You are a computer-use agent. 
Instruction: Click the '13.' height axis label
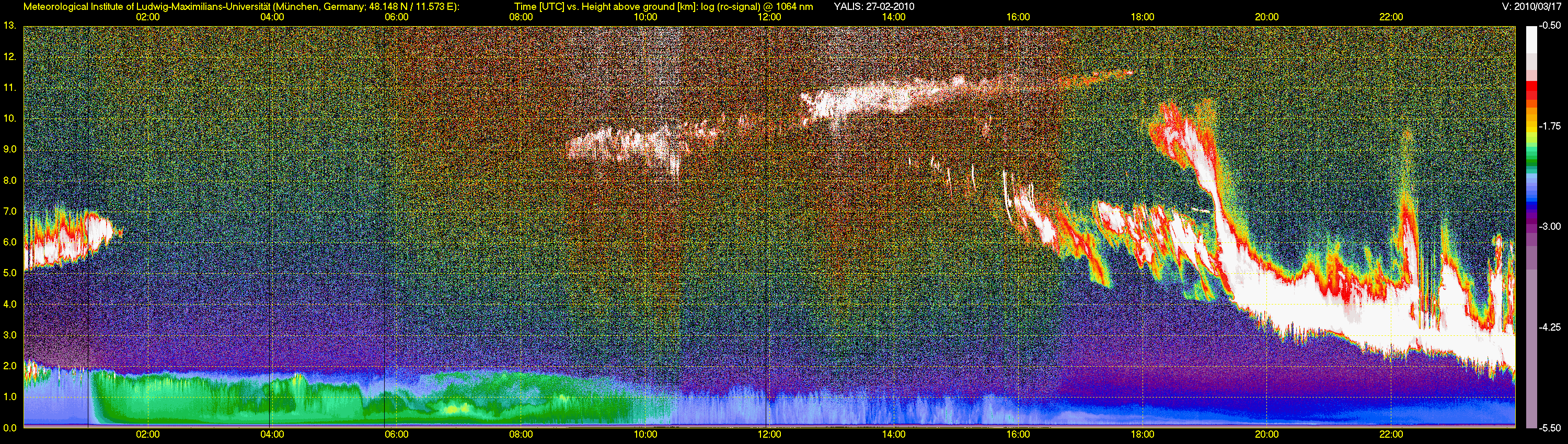tap(9, 26)
